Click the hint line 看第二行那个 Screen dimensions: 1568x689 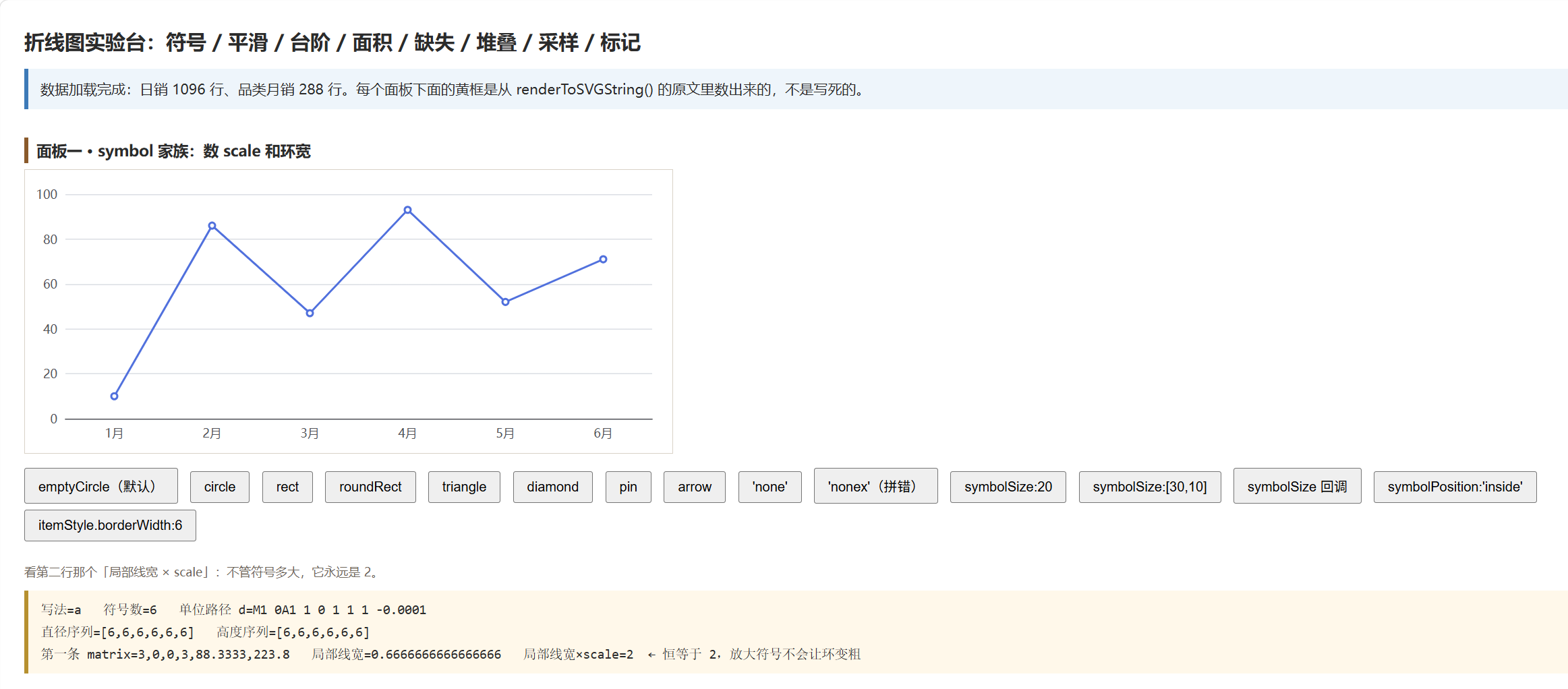pyautogui.click(x=204, y=572)
